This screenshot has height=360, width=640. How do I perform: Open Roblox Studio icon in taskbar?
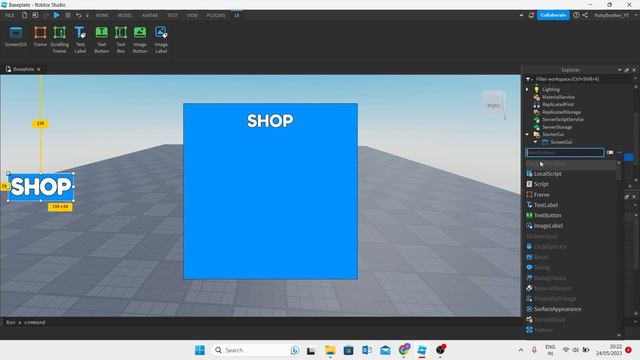[422, 350]
